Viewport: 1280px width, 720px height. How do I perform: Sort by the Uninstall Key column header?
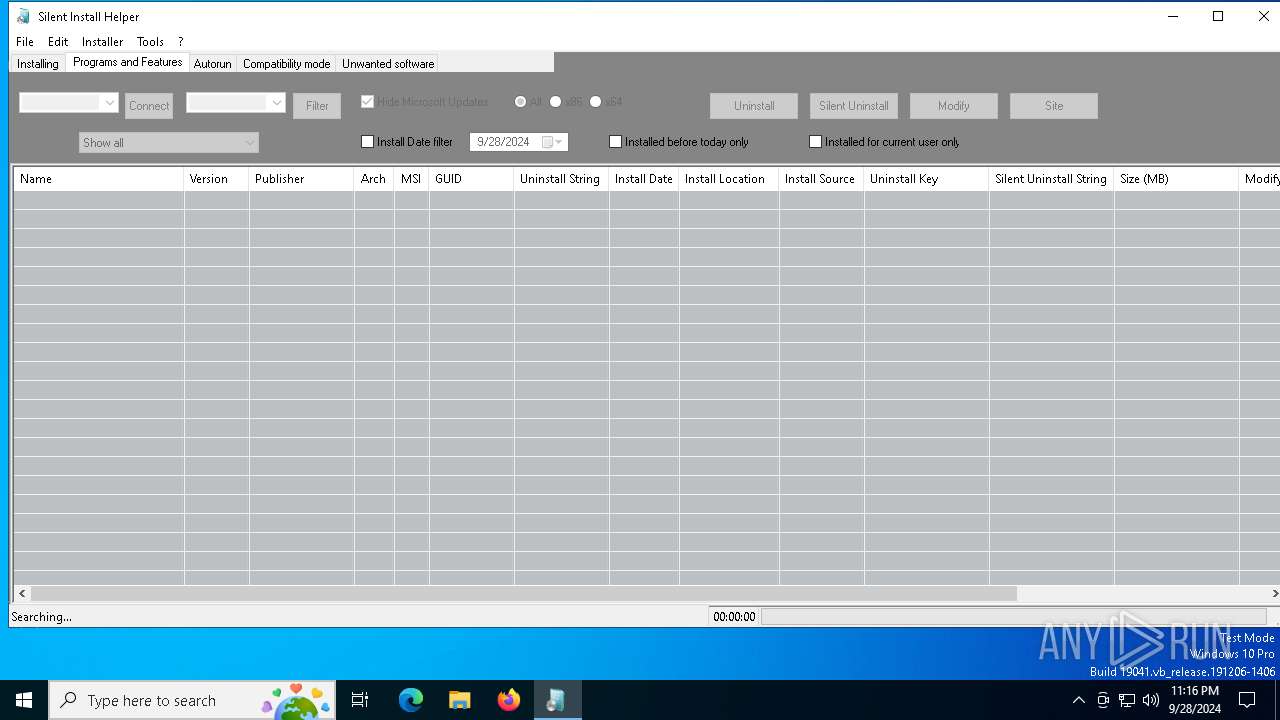926,179
